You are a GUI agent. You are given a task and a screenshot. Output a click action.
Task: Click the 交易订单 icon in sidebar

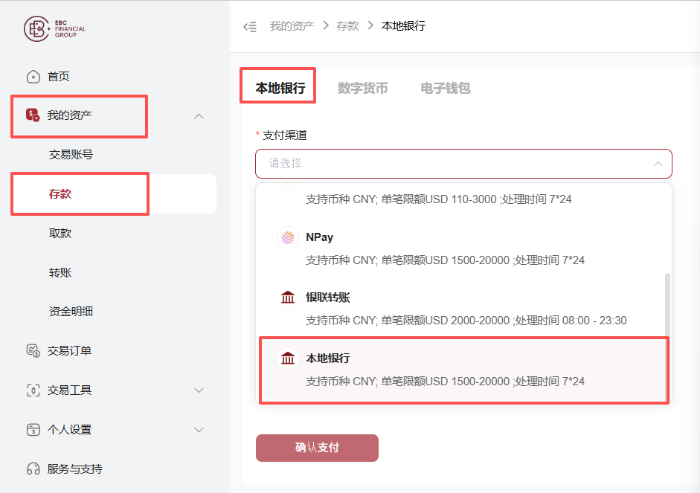pos(33,351)
